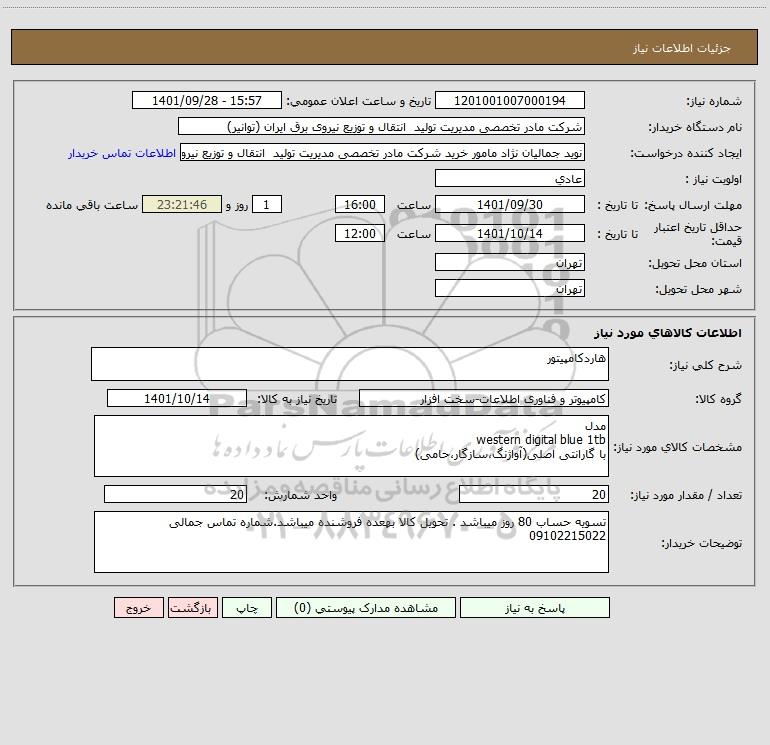The height and width of the screenshot is (745, 770).
Task: Click the goods need date field 1401/10/14
Action: [177, 398]
